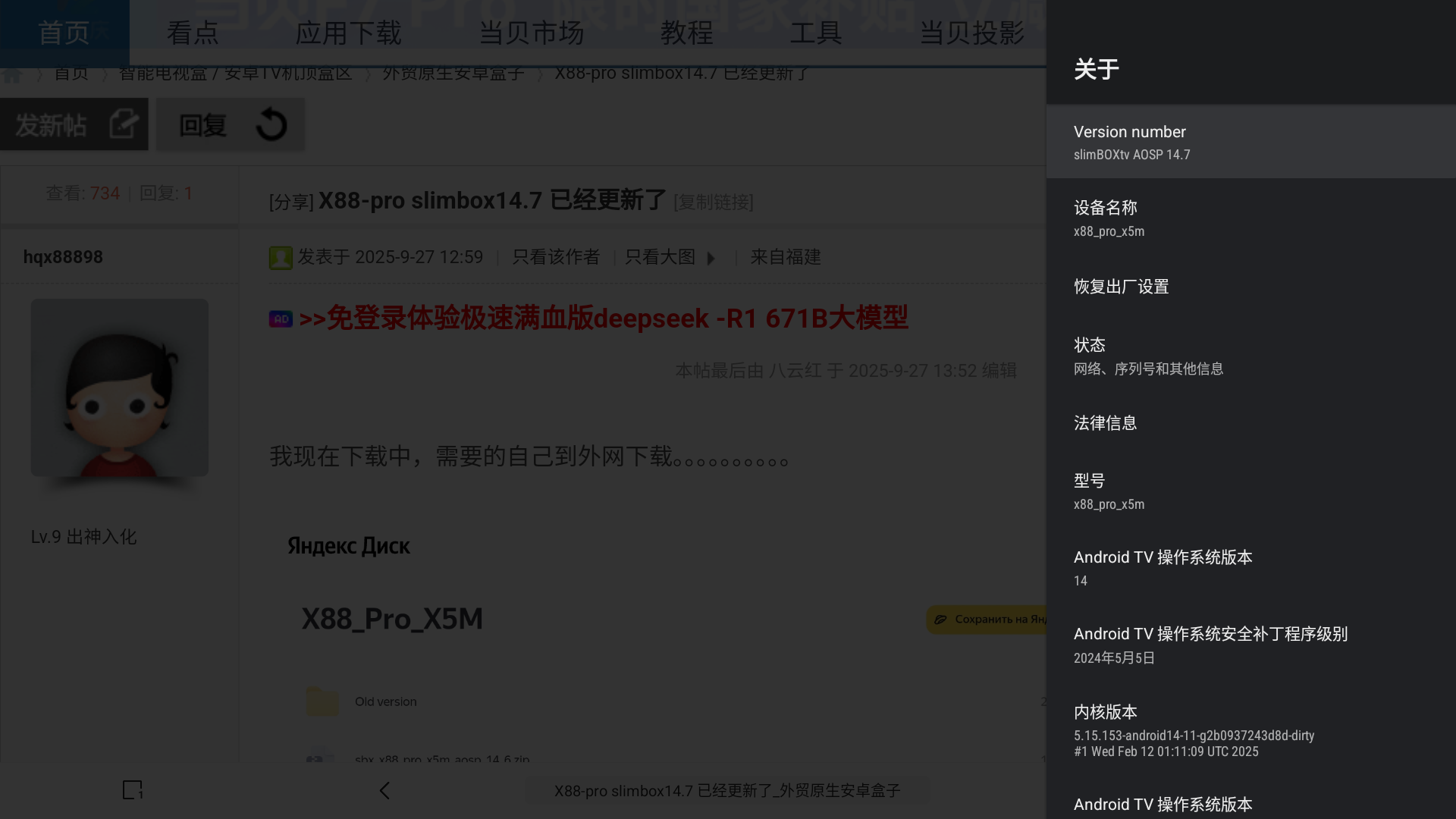Open 工具 tab in the site navigation
Viewport: 1456px width, 819px height.
(x=816, y=33)
